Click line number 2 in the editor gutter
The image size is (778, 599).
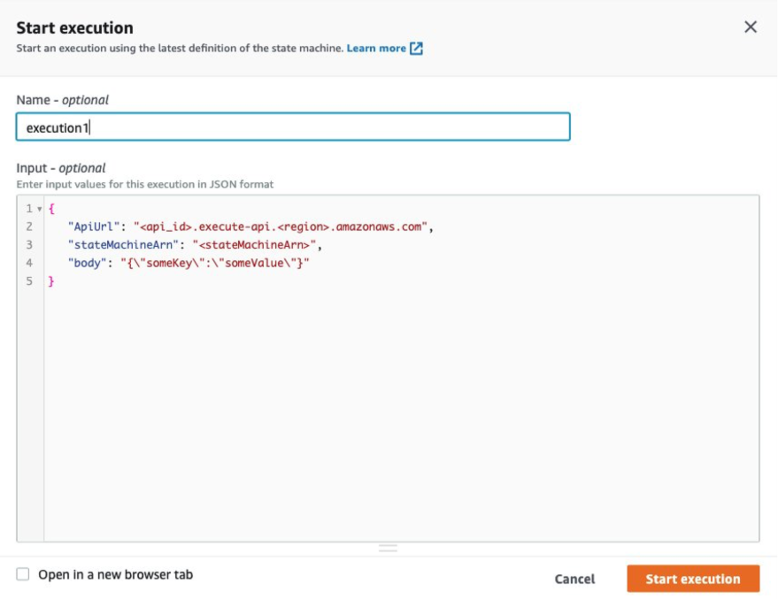pyautogui.click(x=29, y=227)
